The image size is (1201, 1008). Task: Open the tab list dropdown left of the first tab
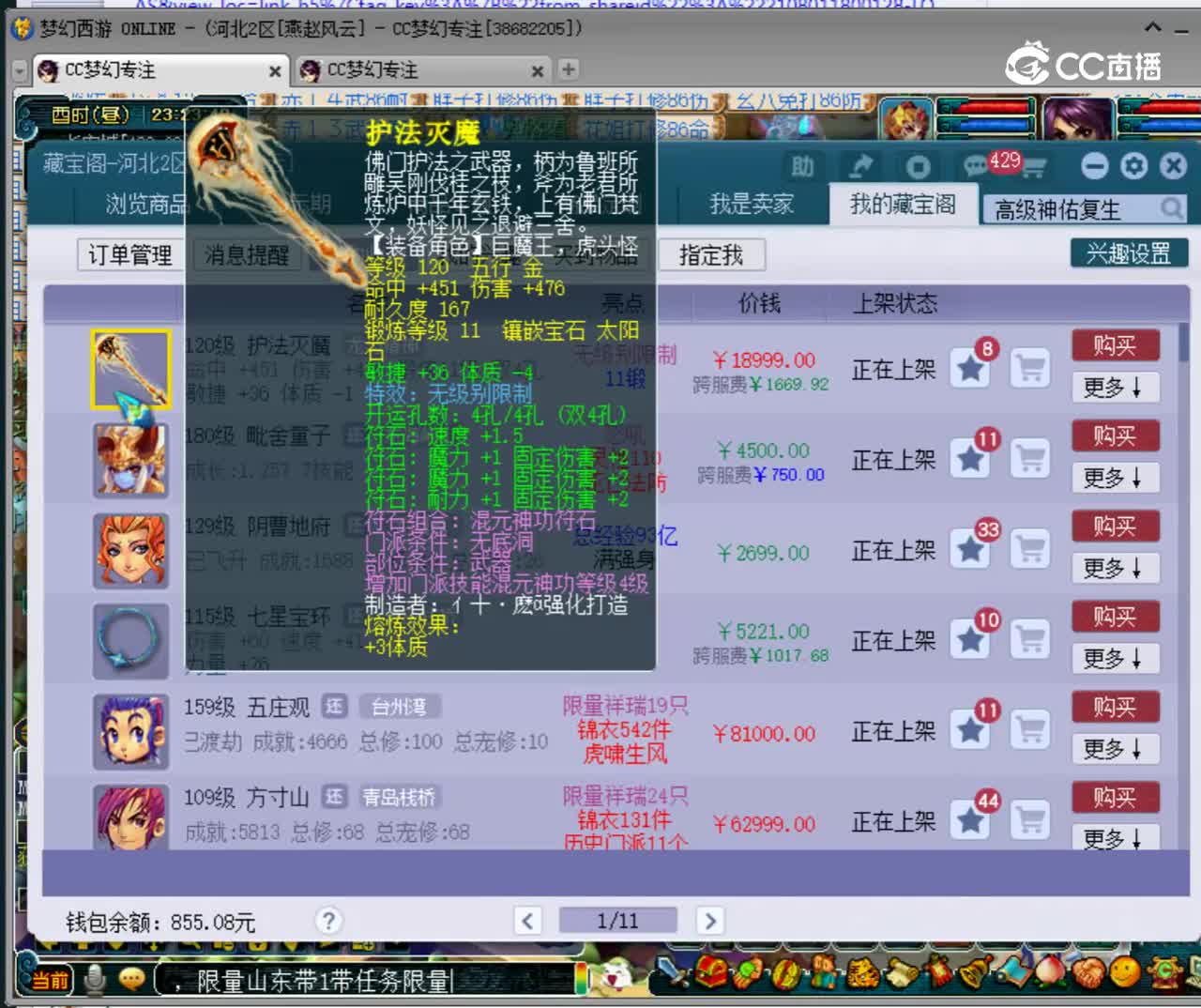click(x=20, y=70)
